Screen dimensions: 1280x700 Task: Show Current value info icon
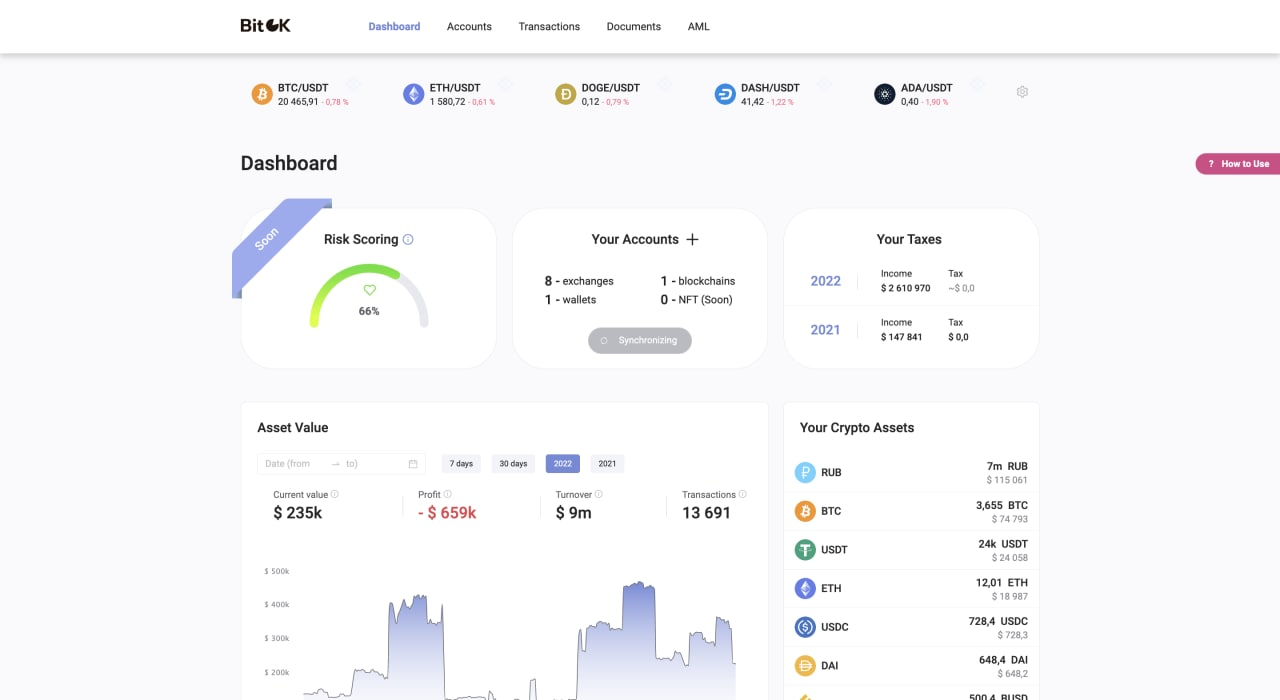point(335,494)
